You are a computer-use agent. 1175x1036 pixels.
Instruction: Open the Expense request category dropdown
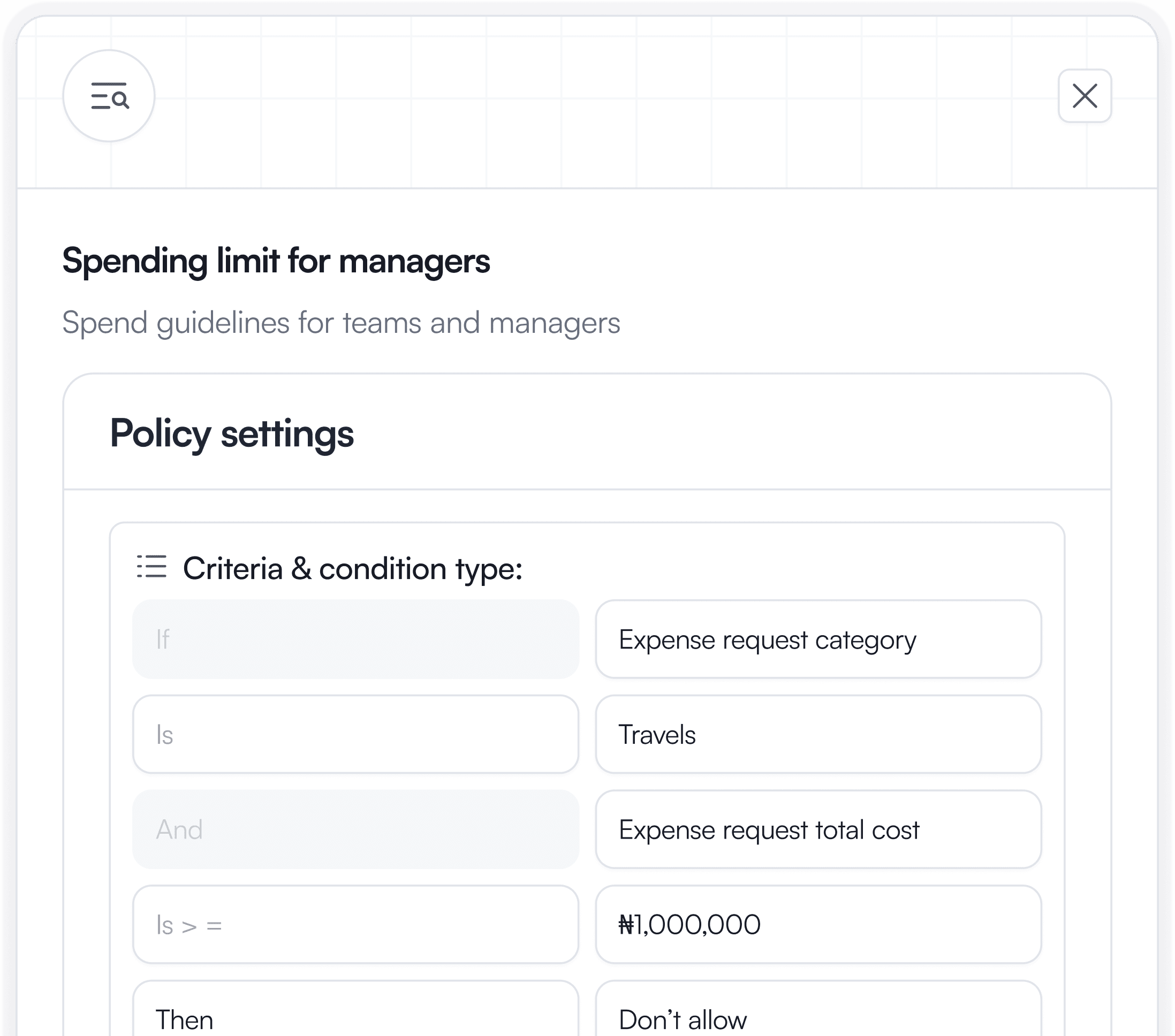tap(817, 639)
